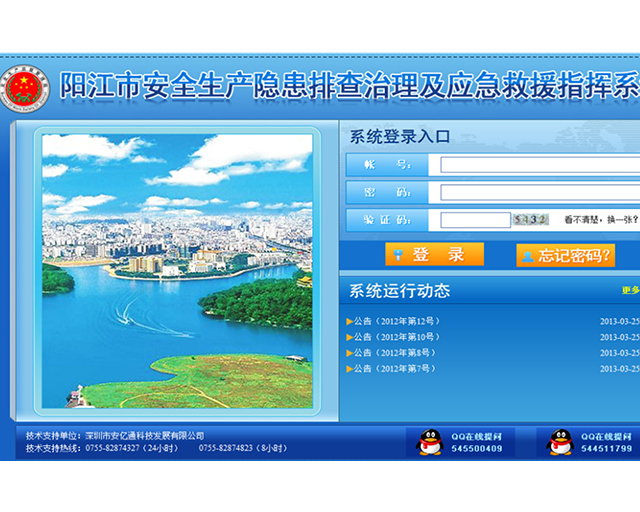Focus the 密码 password input field

[540, 192]
